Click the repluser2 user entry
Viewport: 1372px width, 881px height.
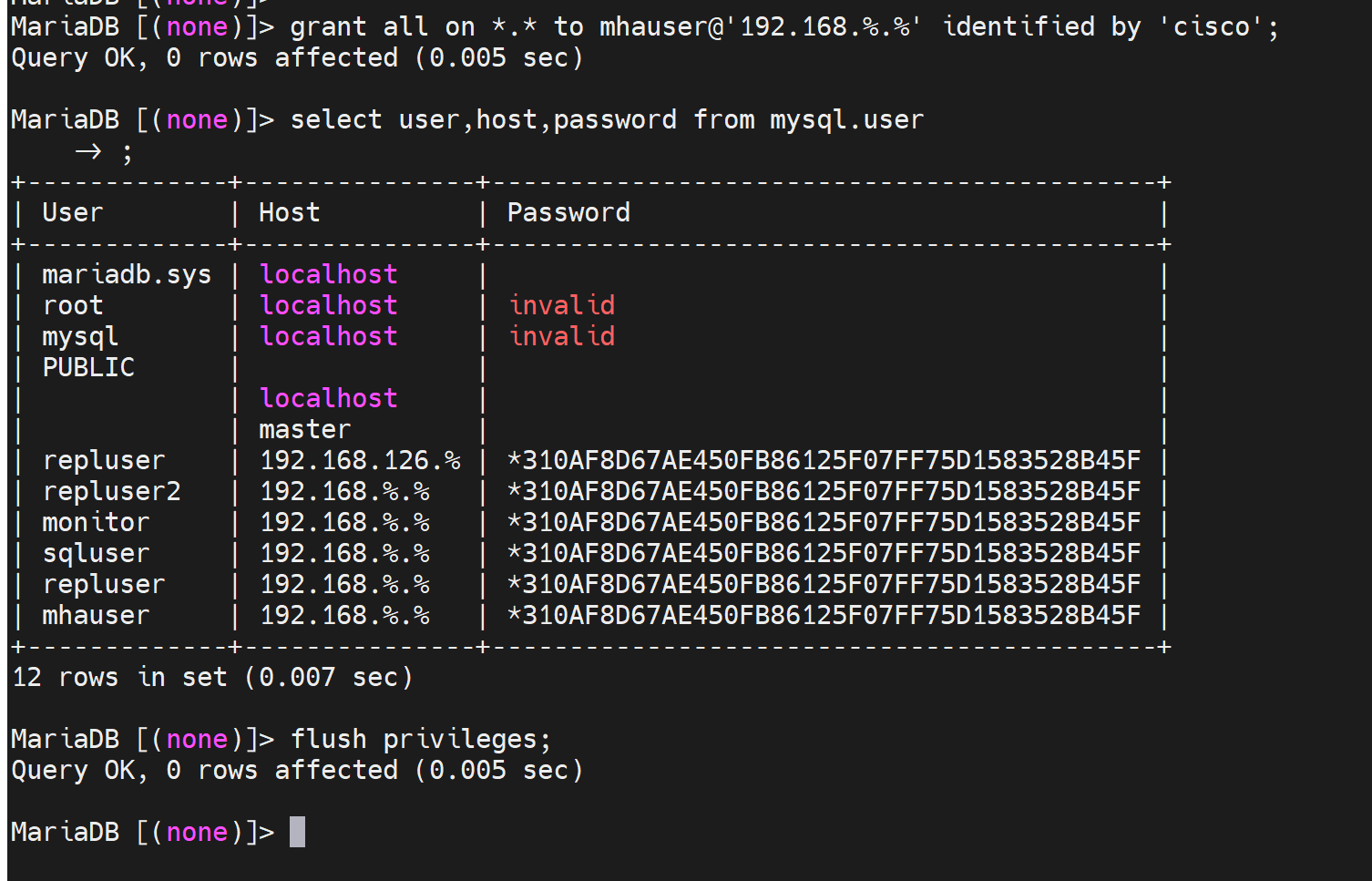(x=111, y=492)
